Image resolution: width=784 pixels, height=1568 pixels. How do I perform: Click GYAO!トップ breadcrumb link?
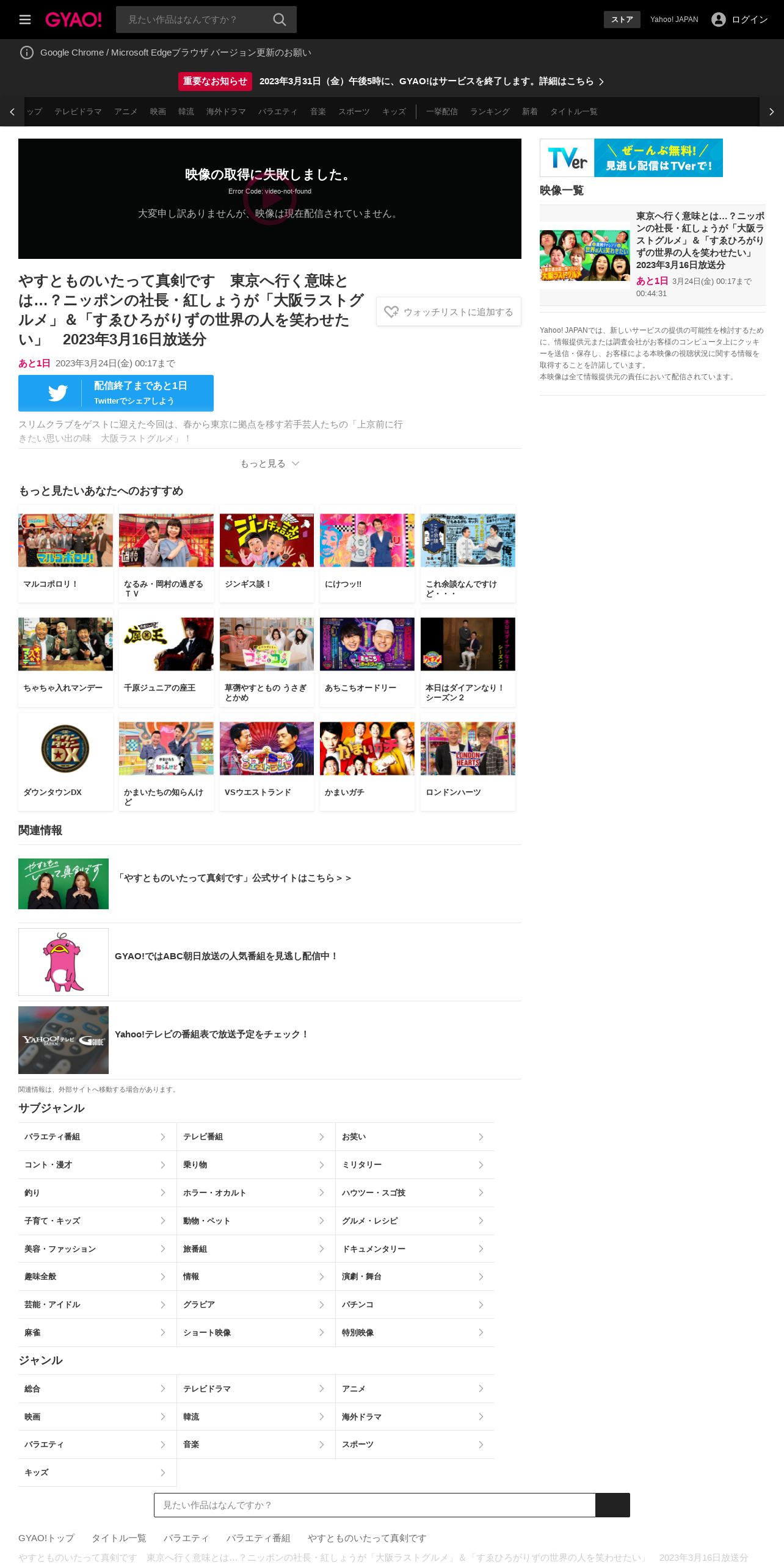tap(46, 1538)
